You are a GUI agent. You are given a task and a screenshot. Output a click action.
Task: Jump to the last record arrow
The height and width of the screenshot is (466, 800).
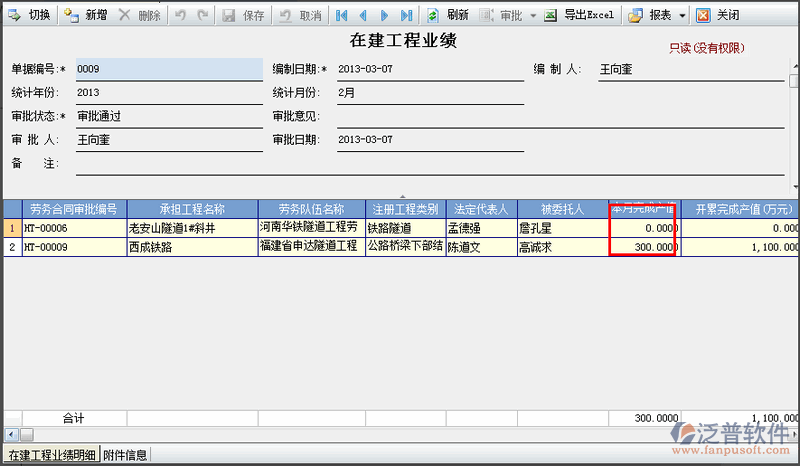(x=405, y=15)
